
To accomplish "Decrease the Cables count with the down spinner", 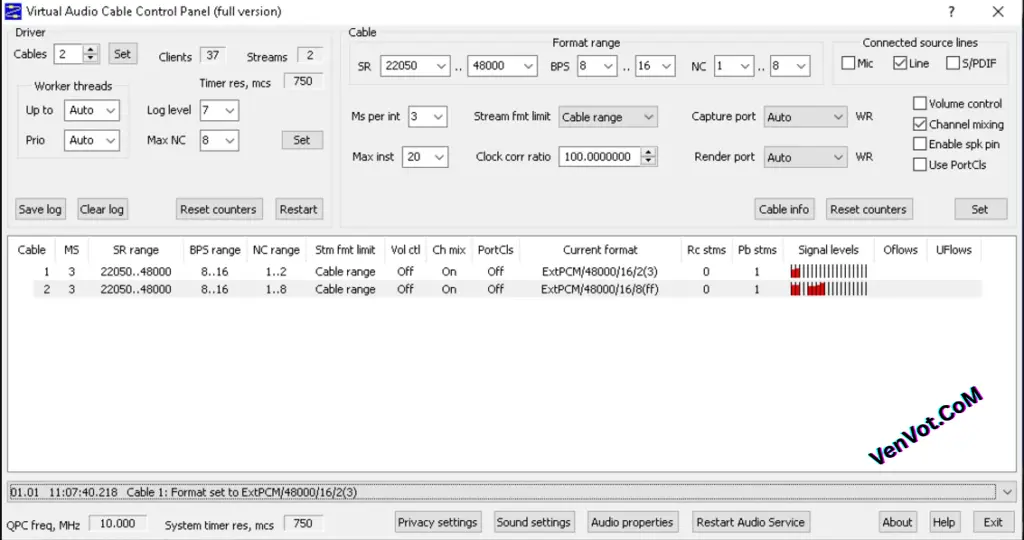I will click(x=91, y=59).
